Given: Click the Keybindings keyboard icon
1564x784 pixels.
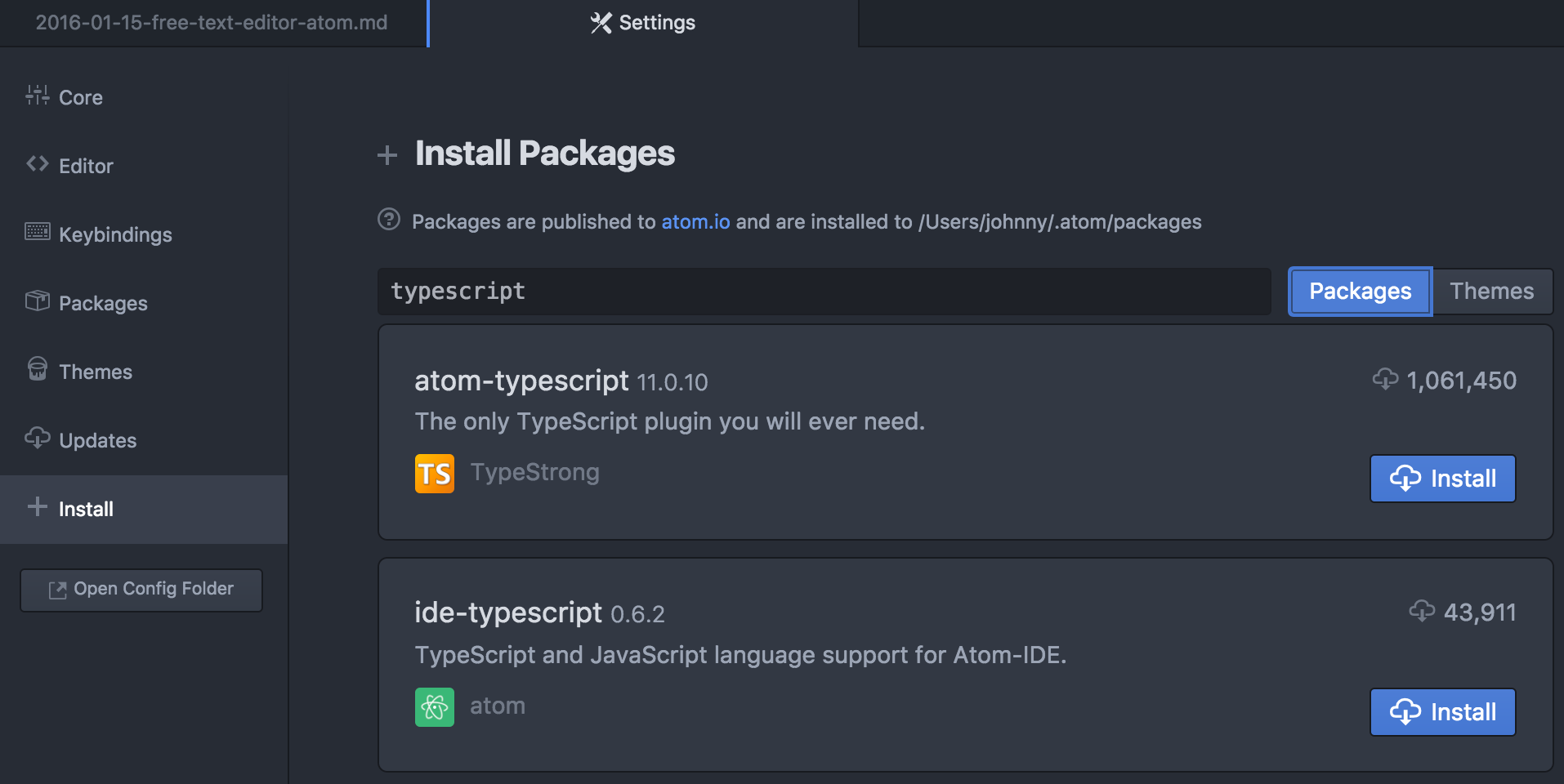Looking at the screenshot, I should [x=37, y=232].
